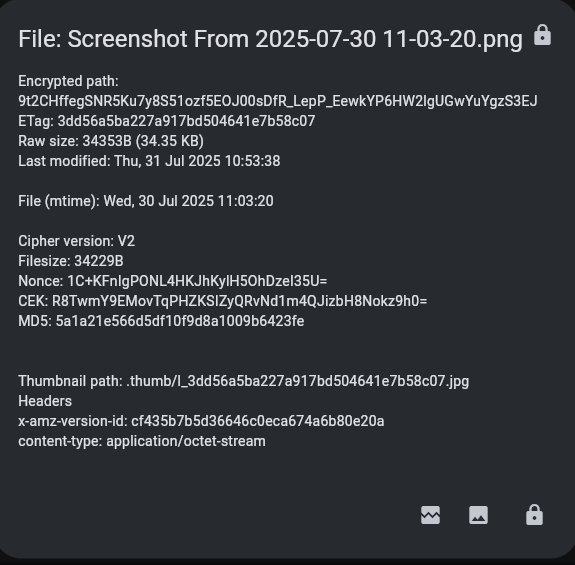
Task: Click the Cipher version V2 text
Action: (77, 241)
